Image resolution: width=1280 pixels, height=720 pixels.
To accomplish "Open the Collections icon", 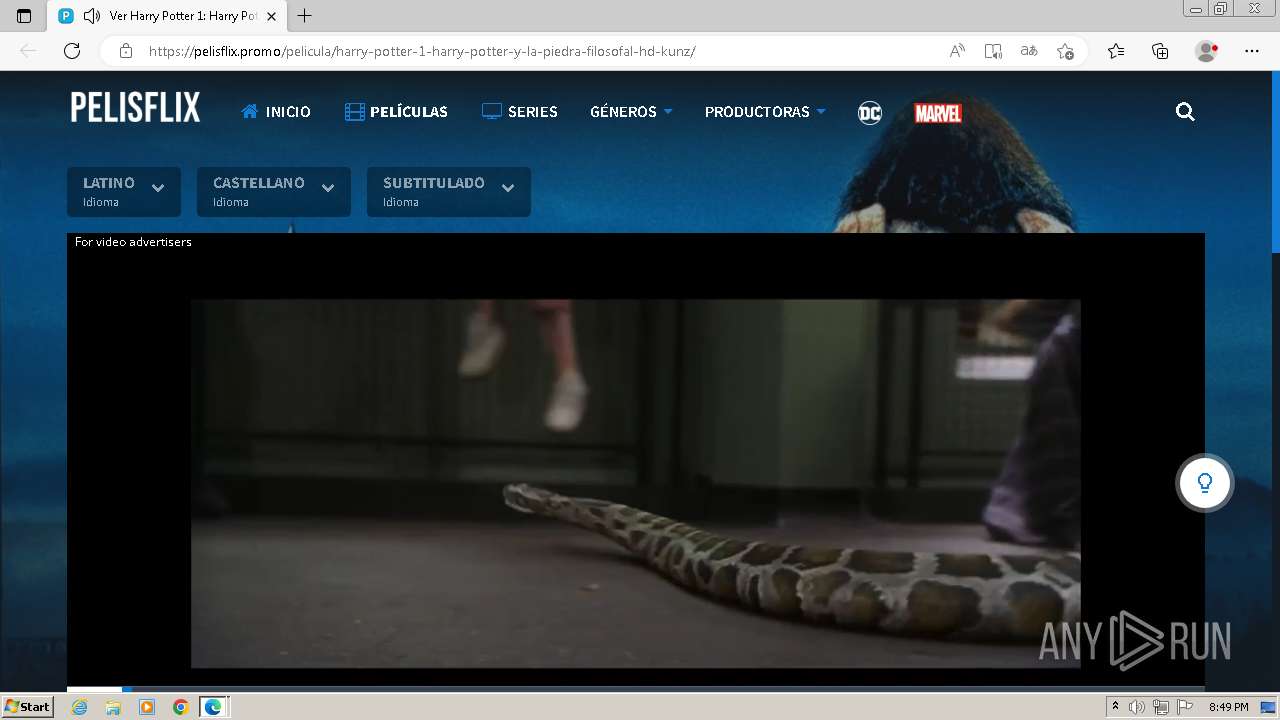I will pyautogui.click(x=1160, y=51).
